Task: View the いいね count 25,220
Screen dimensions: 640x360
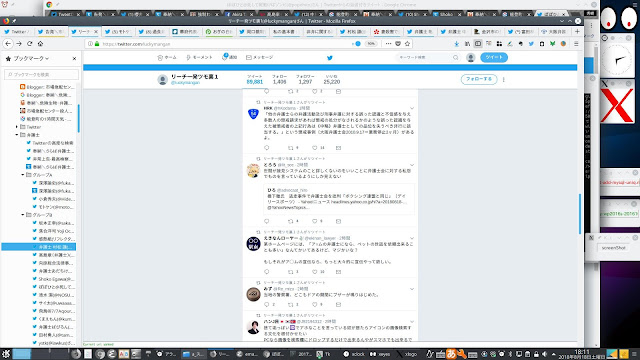Action: (x=331, y=80)
